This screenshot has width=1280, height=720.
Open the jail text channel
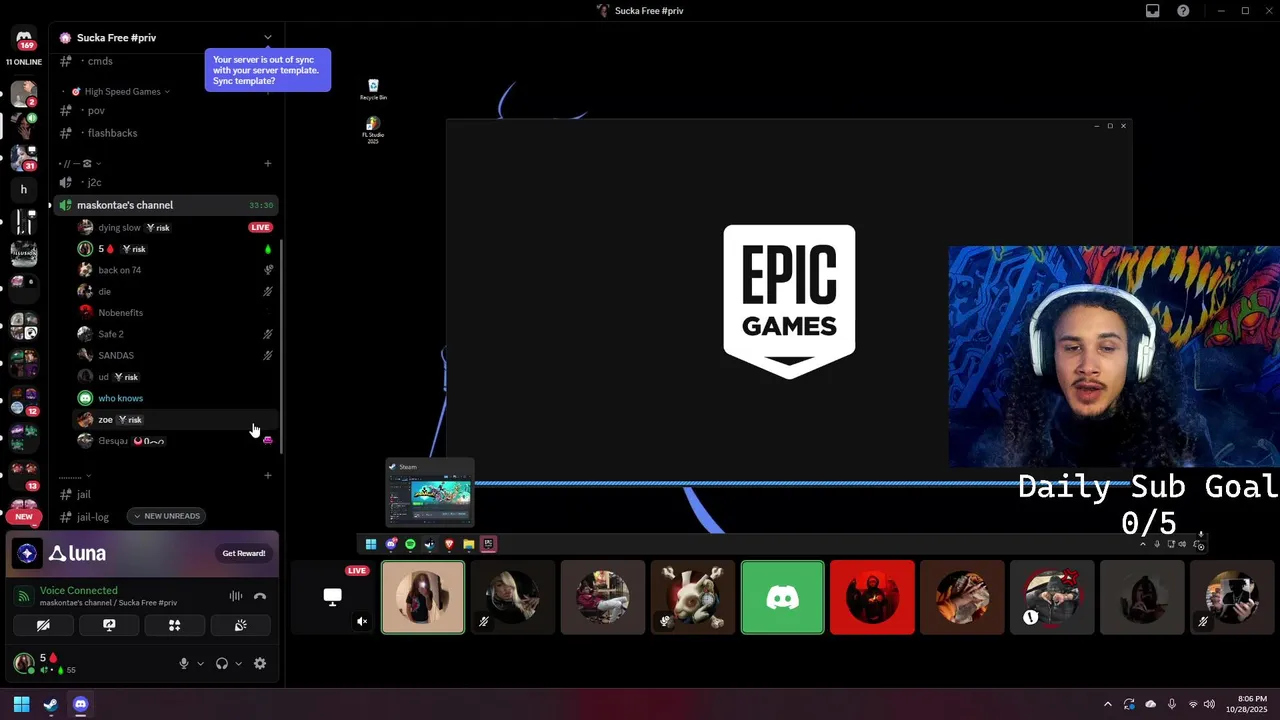pyautogui.click(x=166, y=494)
